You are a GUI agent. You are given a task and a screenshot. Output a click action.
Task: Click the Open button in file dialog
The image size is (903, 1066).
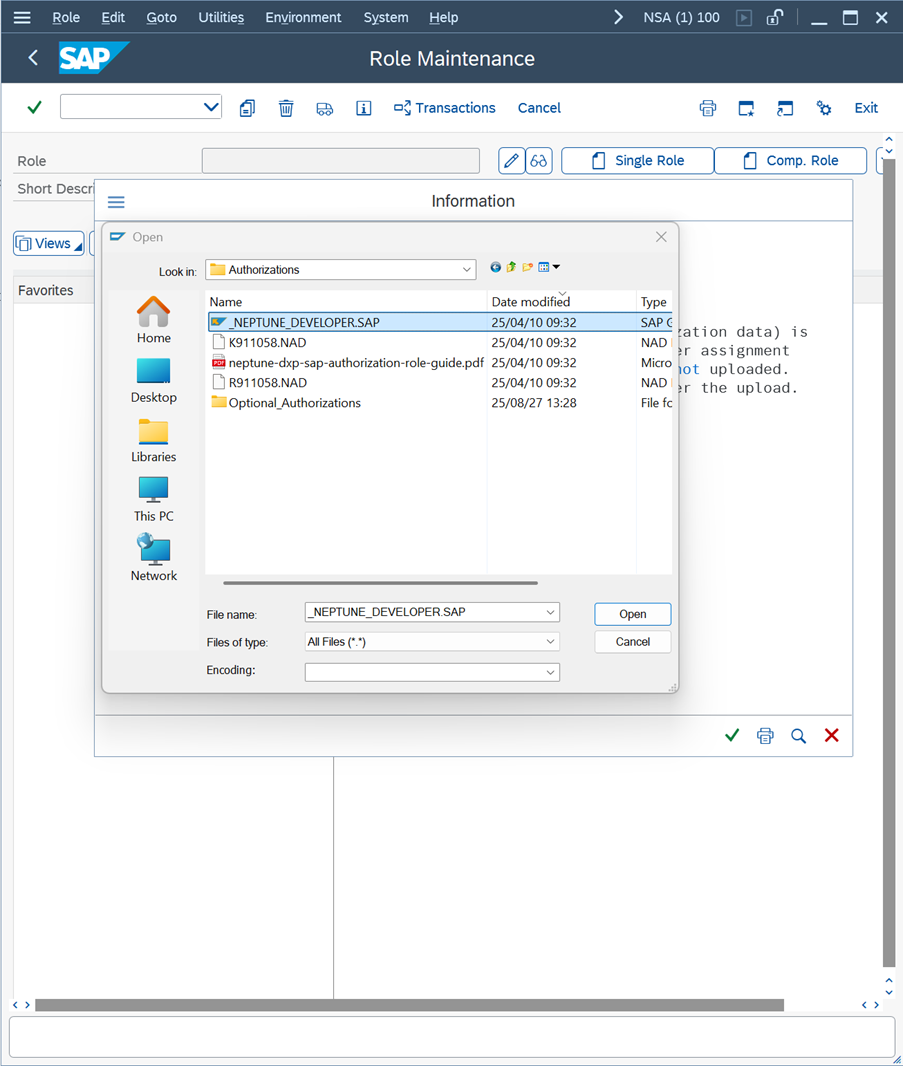click(632, 614)
